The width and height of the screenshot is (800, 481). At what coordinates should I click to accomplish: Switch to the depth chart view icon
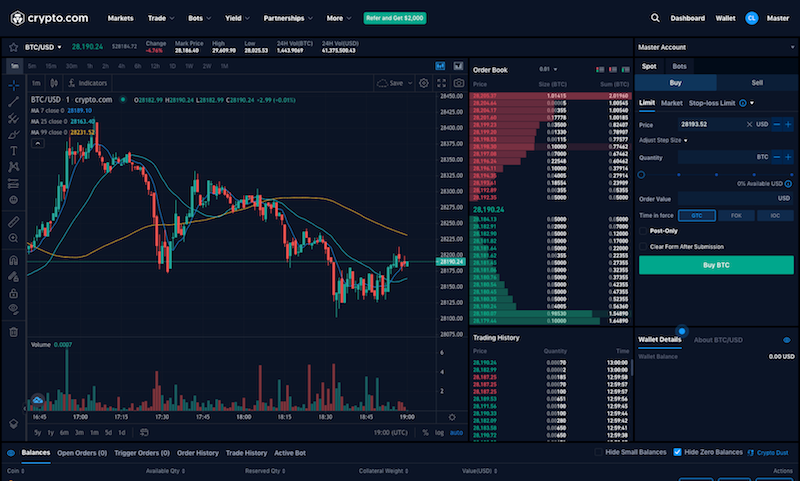[458, 66]
